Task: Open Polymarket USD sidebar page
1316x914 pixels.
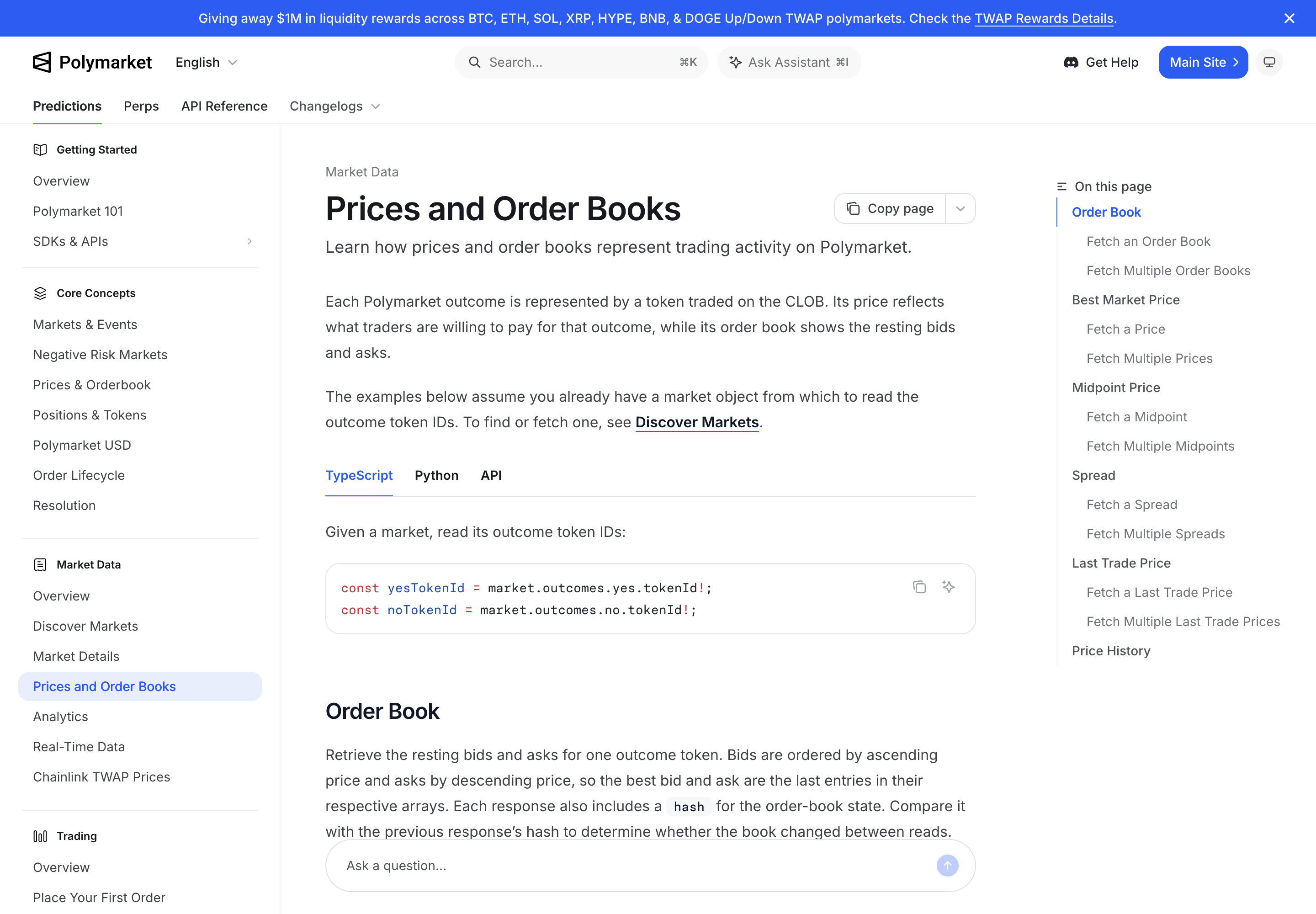Action: coord(82,445)
